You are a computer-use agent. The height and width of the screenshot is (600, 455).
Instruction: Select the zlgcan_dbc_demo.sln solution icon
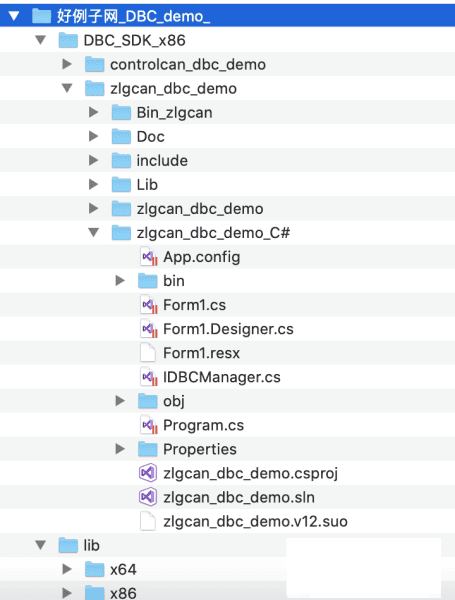click(x=148, y=497)
